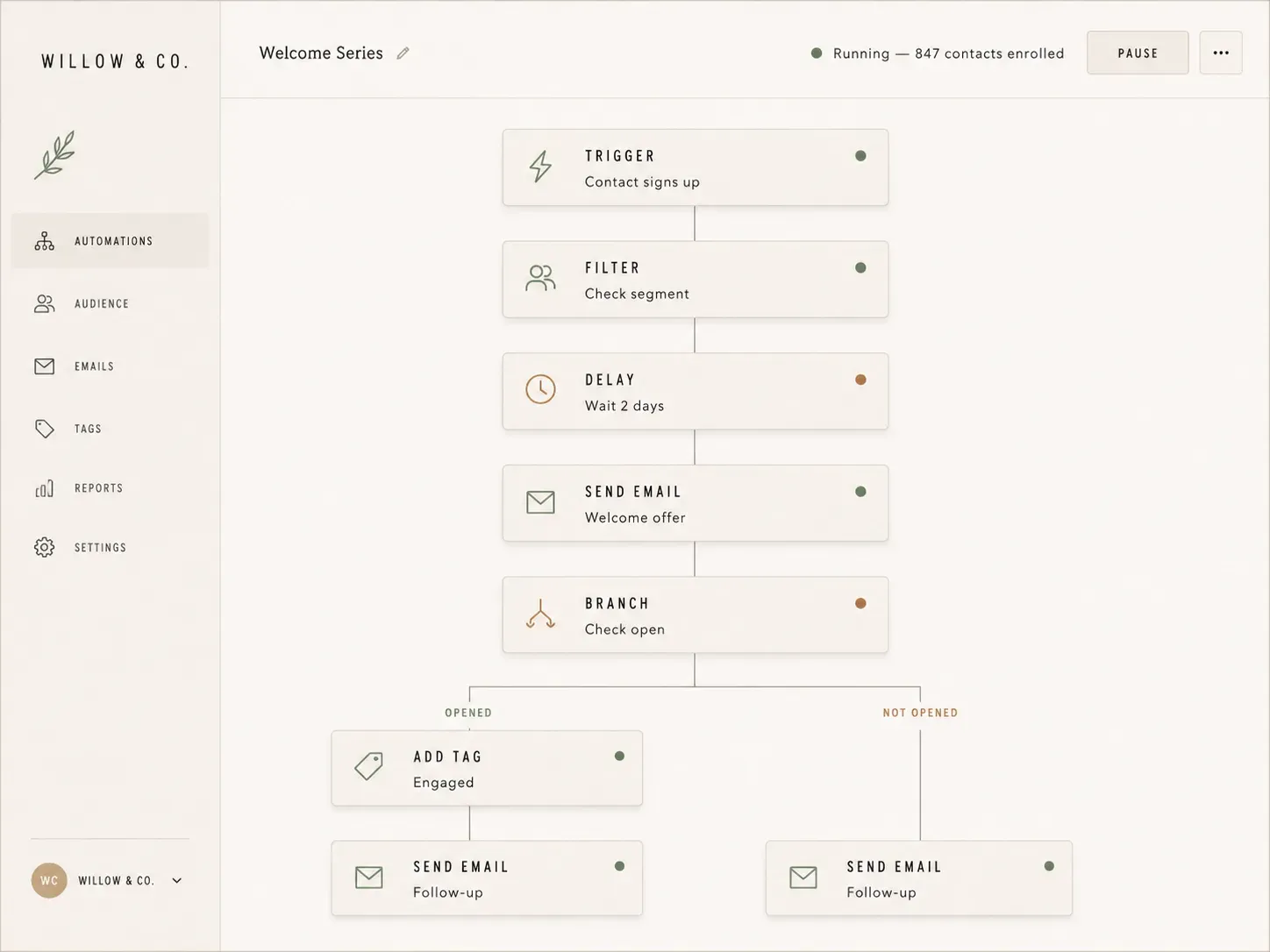Open the Tags section
This screenshot has height=952, width=1270.
[110, 429]
